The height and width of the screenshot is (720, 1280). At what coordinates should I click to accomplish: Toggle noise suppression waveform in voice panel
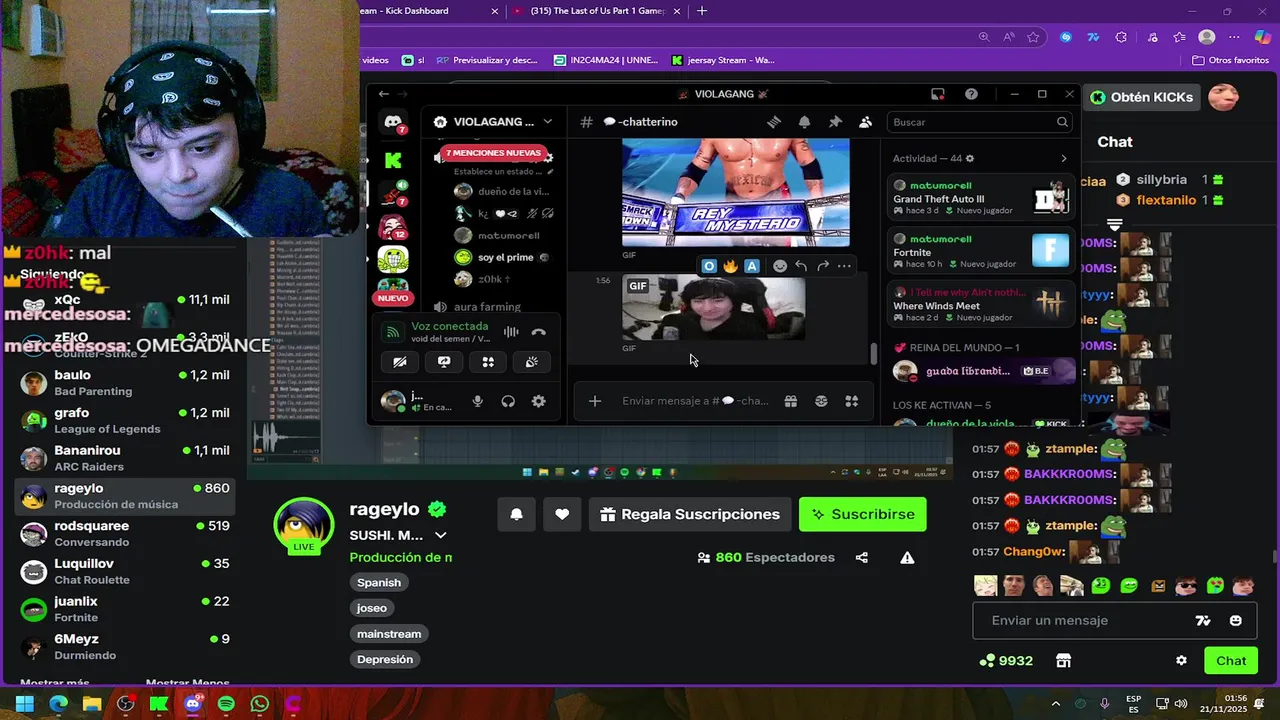[x=511, y=332]
